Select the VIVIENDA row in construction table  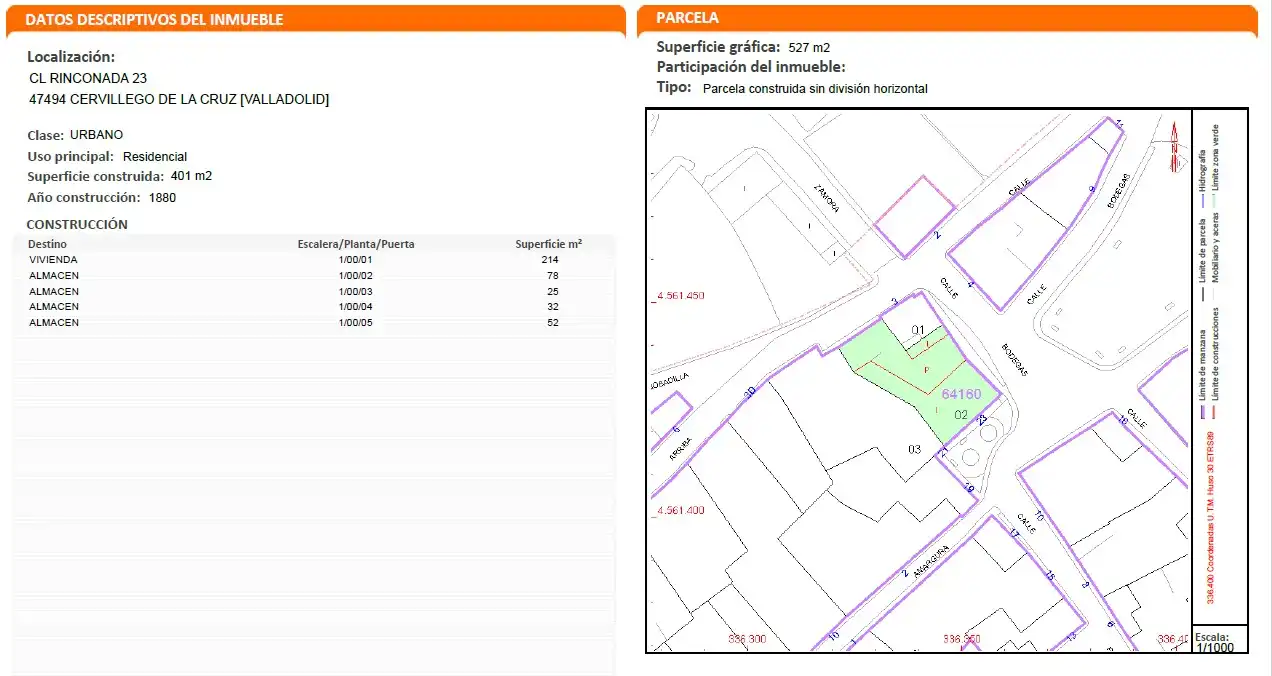coord(314,259)
